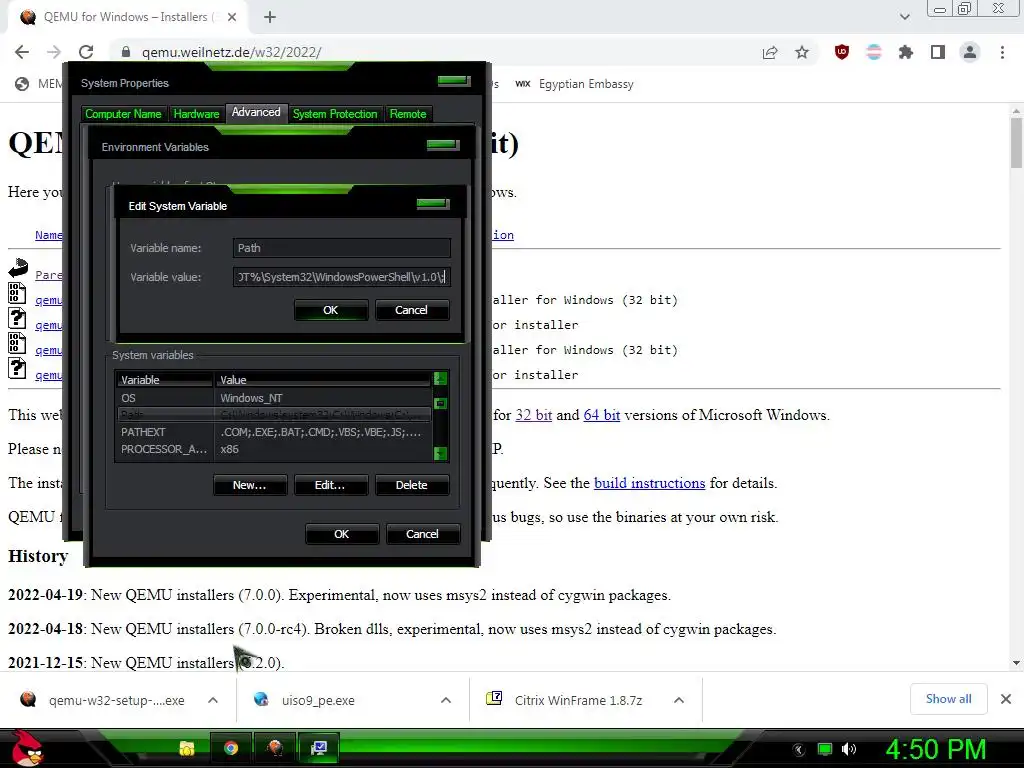The image size is (1024, 768).
Task: Click the page vertical scrollbar thumb
Action: point(1016,142)
